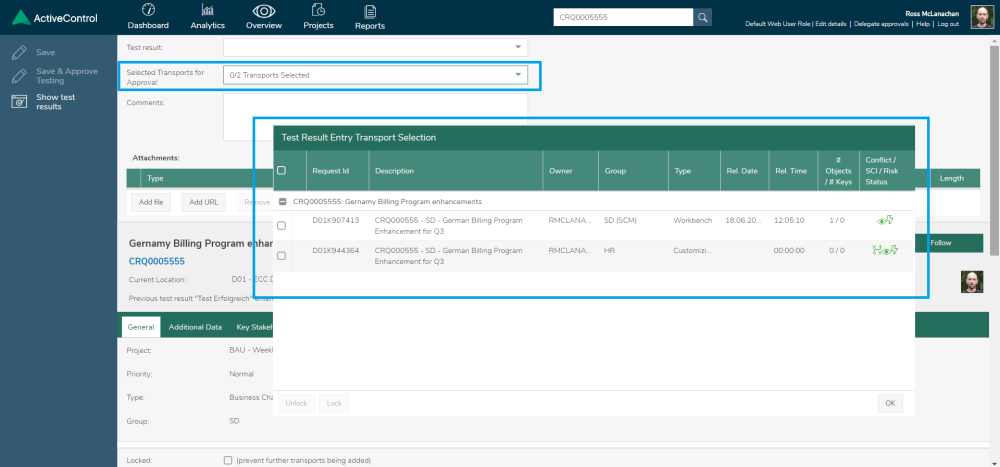Click the # Objects / # Keys header
This screenshot has height=467, width=1000.
tap(838, 170)
